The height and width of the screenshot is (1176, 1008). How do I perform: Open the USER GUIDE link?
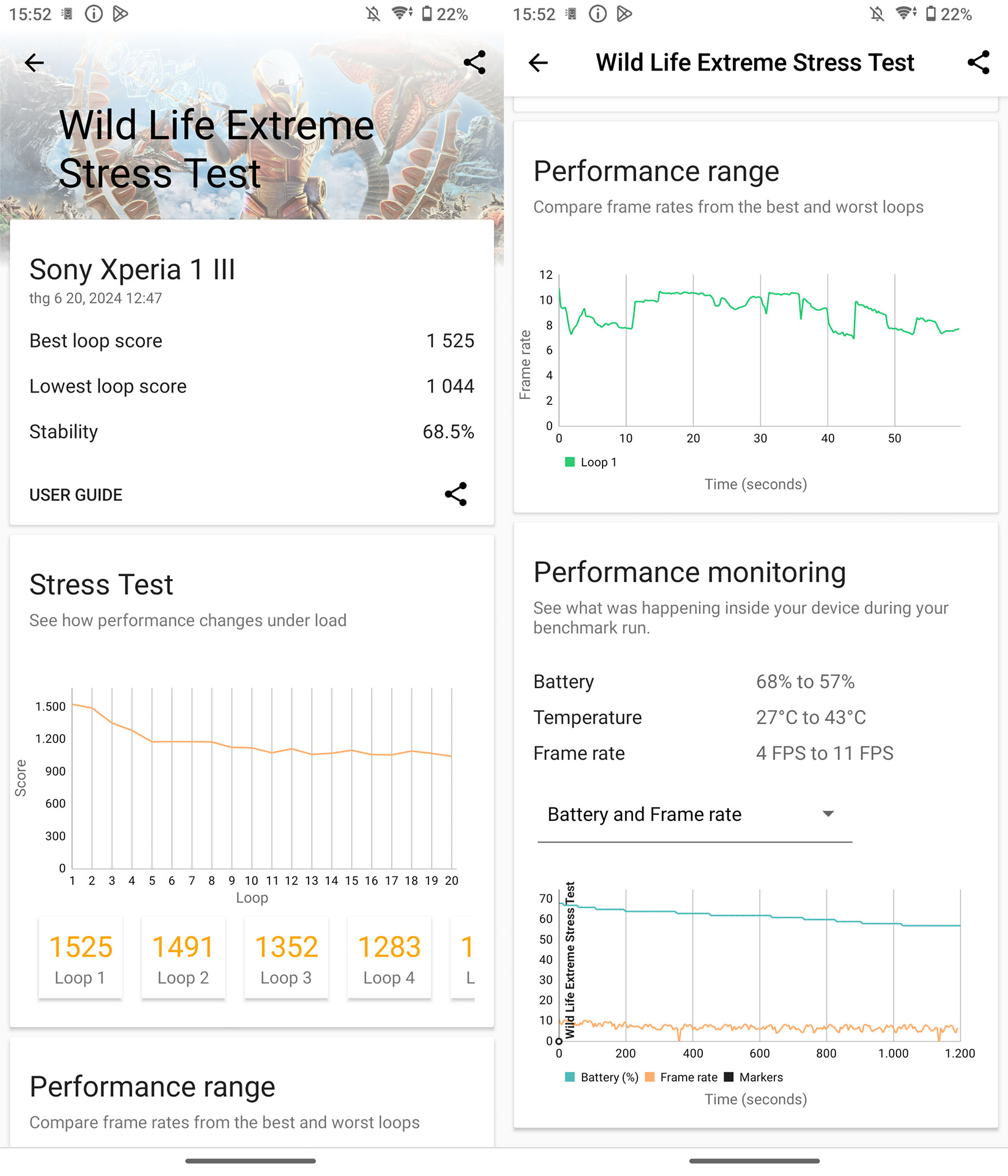tap(76, 495)
